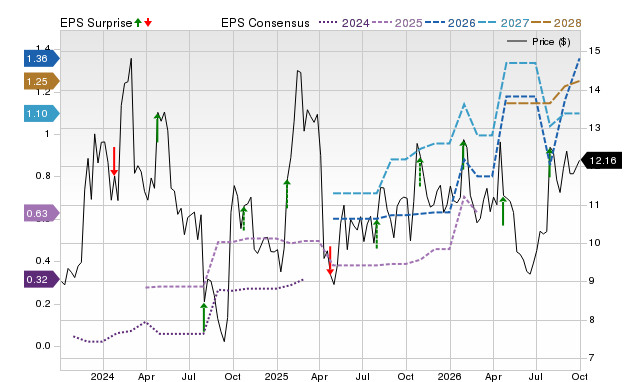This screenshot has width=640, height=382.
Task: Click the Price ($) legend entry
Action: pyautogui.click(x=539, y=42)
